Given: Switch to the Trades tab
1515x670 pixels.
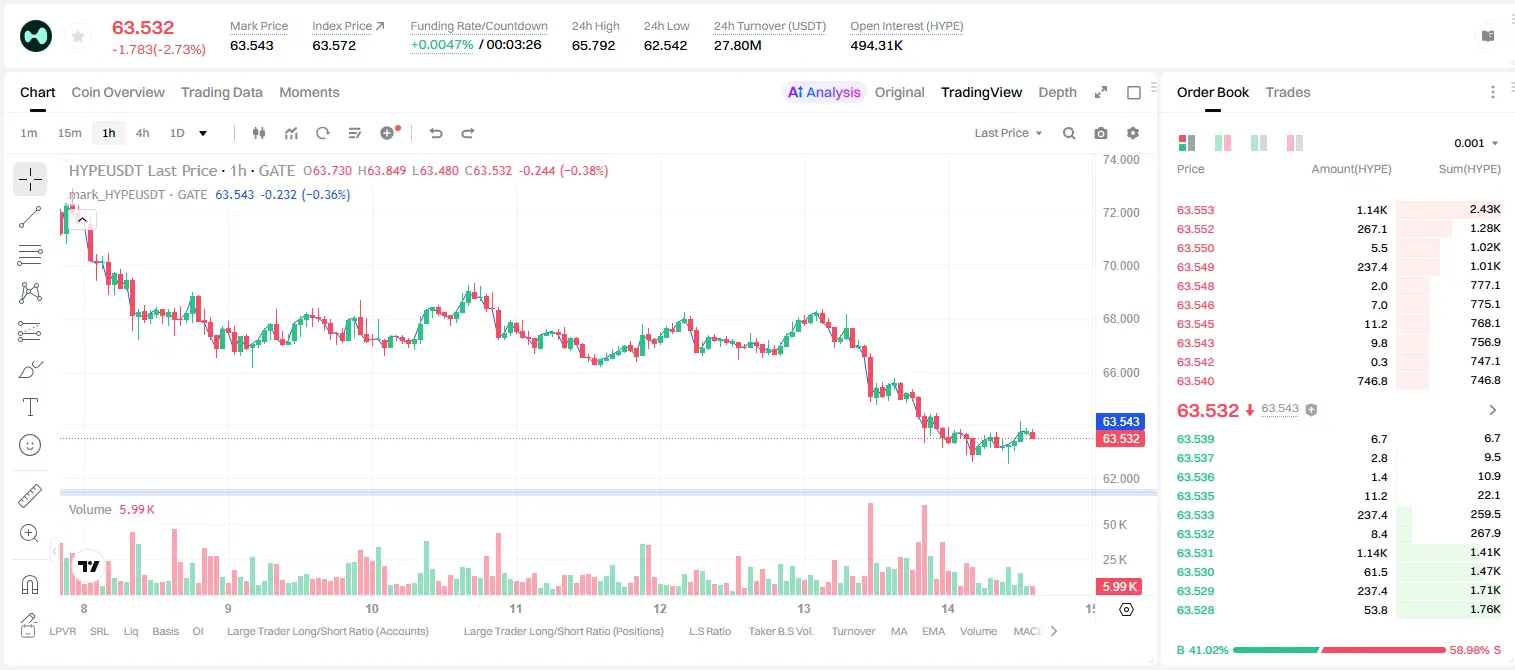Looking at the screenshot, I should pos(1287,92).
